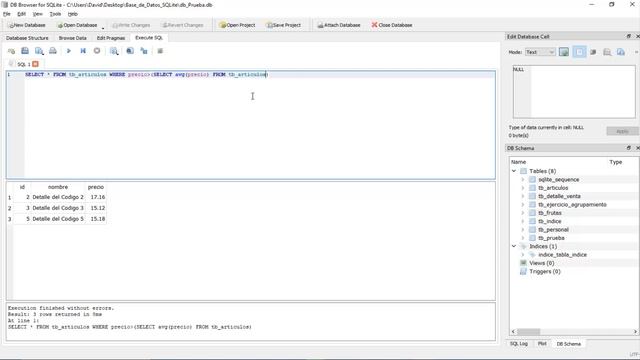
Task: Expand the tb_articulos table
Action: (x=523, y=188)
